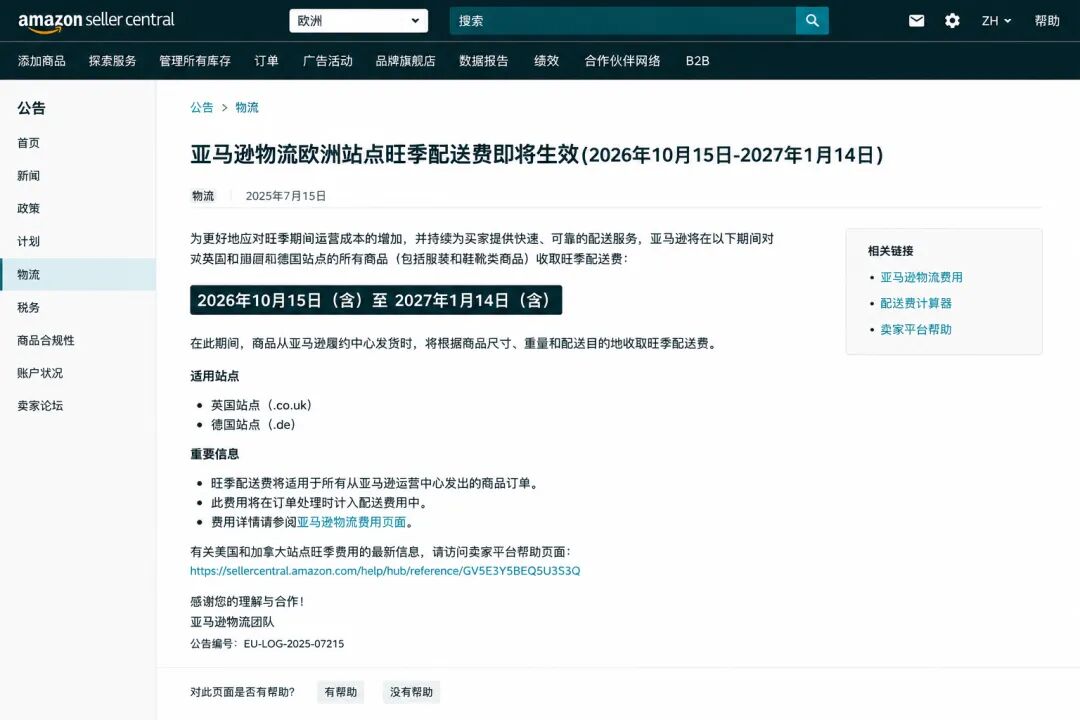
Task: Click the 适用站点 heading
Action: [x=215, y=376]
